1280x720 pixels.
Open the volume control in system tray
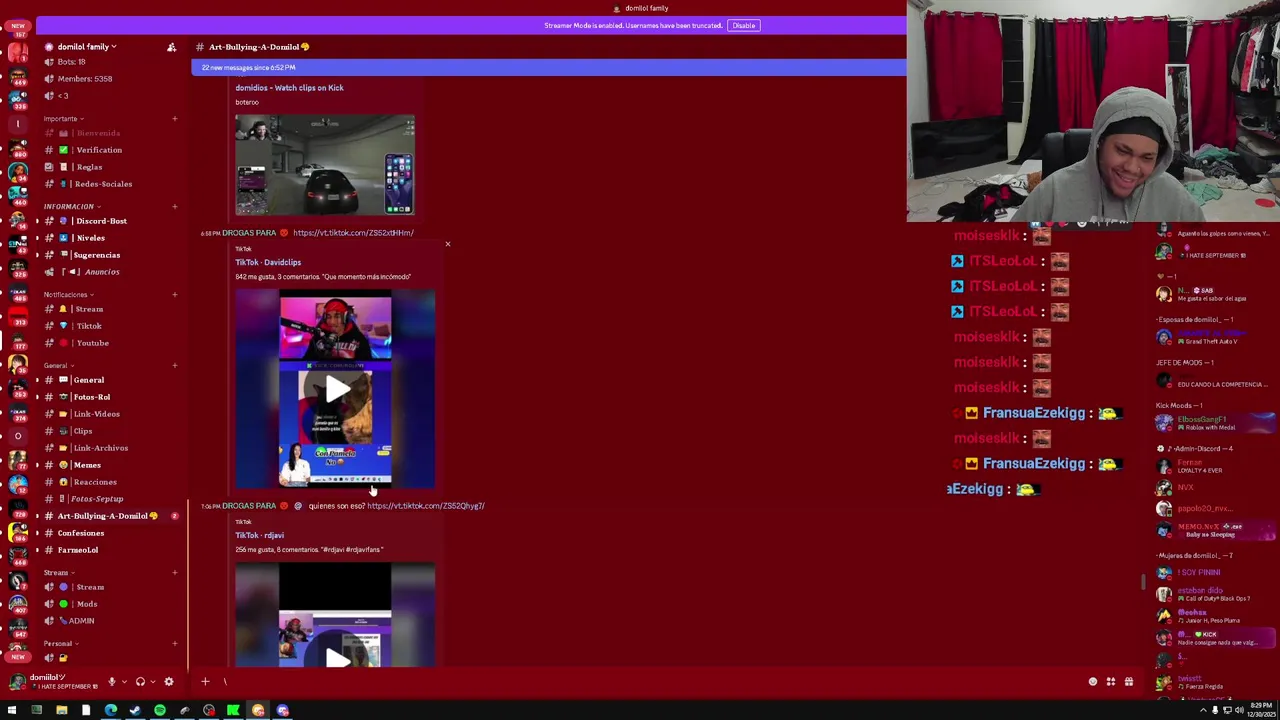[1238, 711]
